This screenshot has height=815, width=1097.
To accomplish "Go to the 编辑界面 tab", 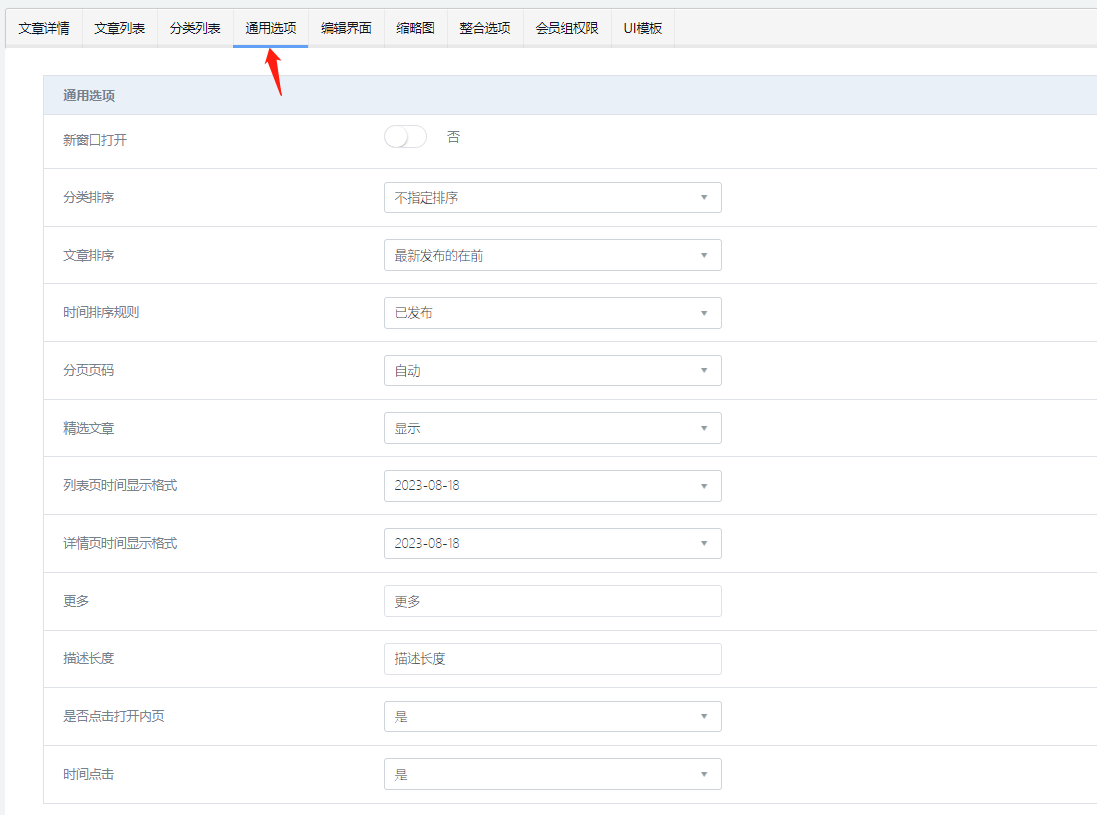I will point(346,28).
